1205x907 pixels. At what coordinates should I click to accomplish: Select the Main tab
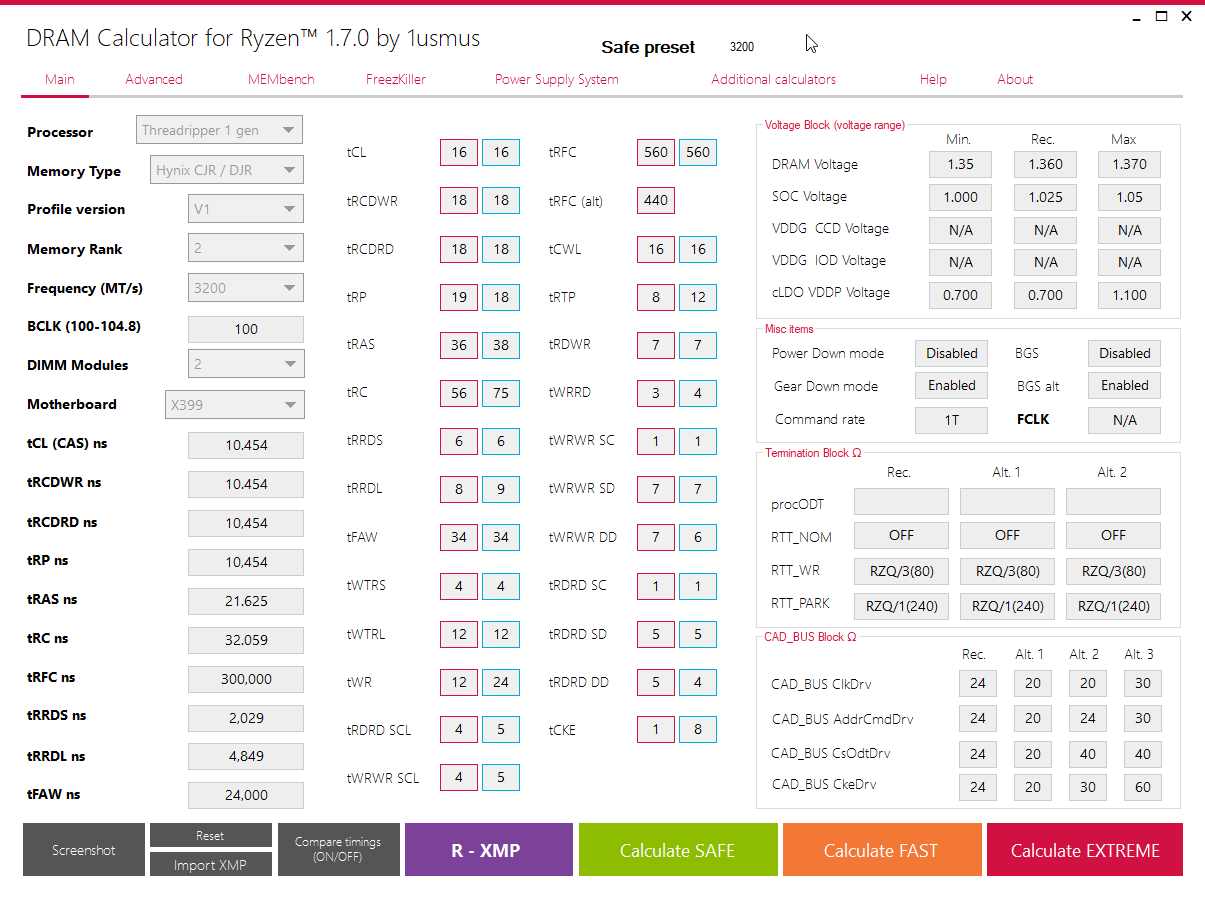pyautogui.click(x=60, y=79)
